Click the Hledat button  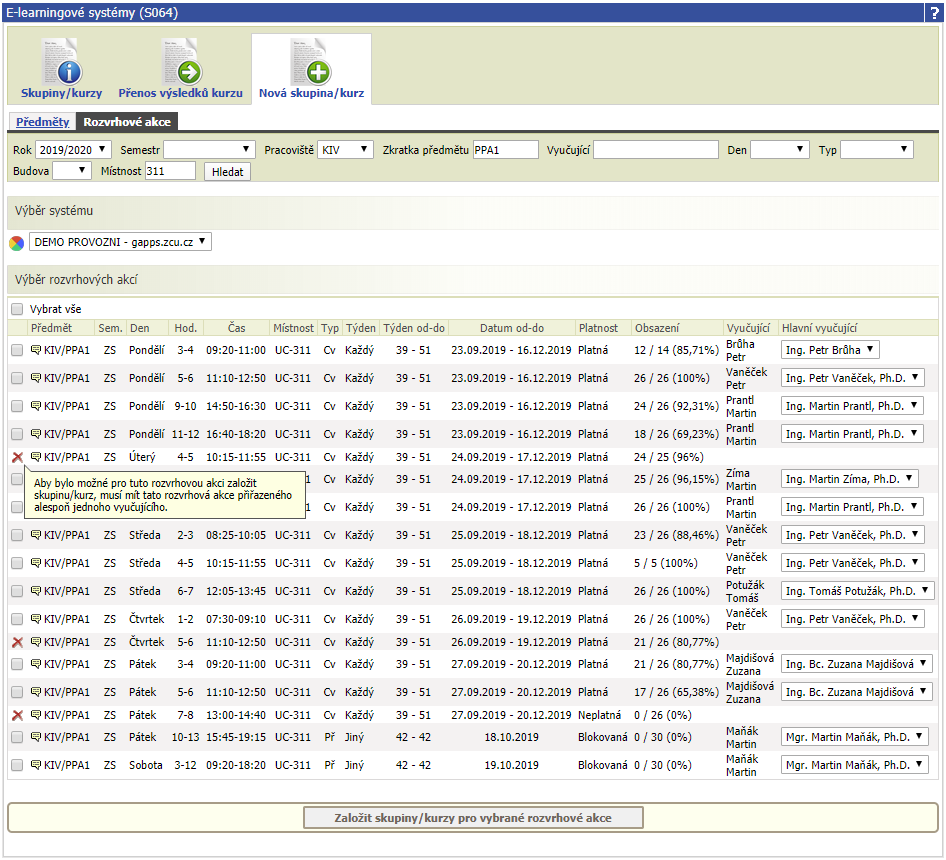(227, 172)
